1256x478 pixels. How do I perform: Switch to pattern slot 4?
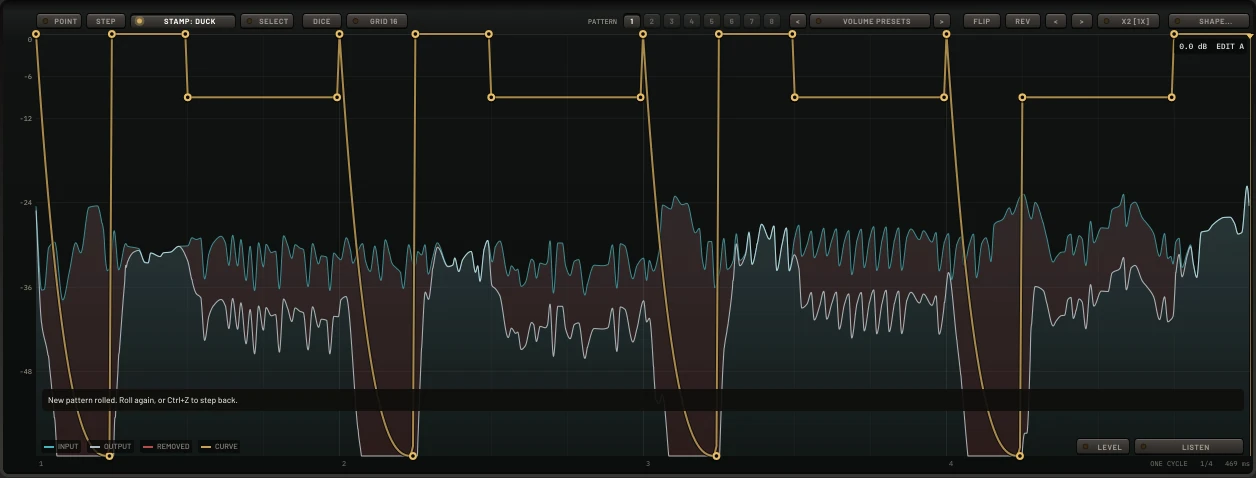(691, 21)
